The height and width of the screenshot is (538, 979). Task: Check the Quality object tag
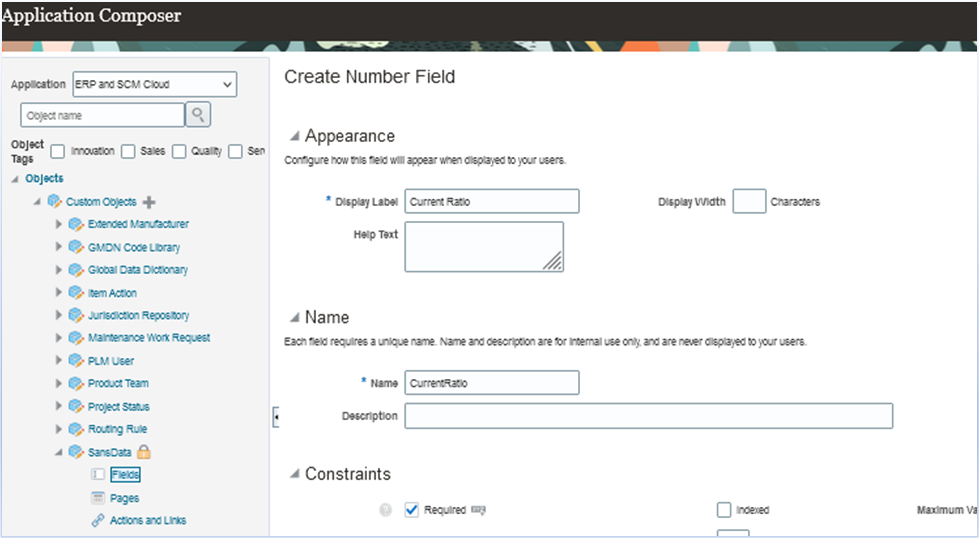tap(179, 151)
